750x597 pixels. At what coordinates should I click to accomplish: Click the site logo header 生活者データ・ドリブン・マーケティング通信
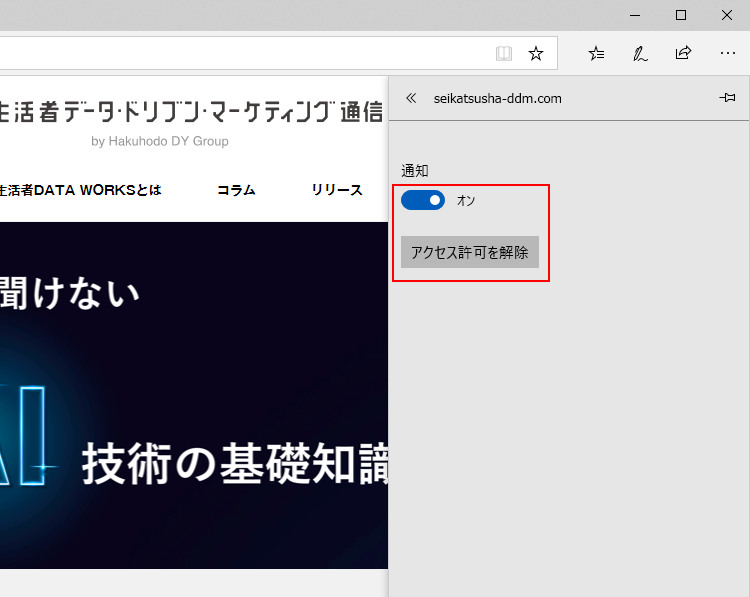click(191, 111)
